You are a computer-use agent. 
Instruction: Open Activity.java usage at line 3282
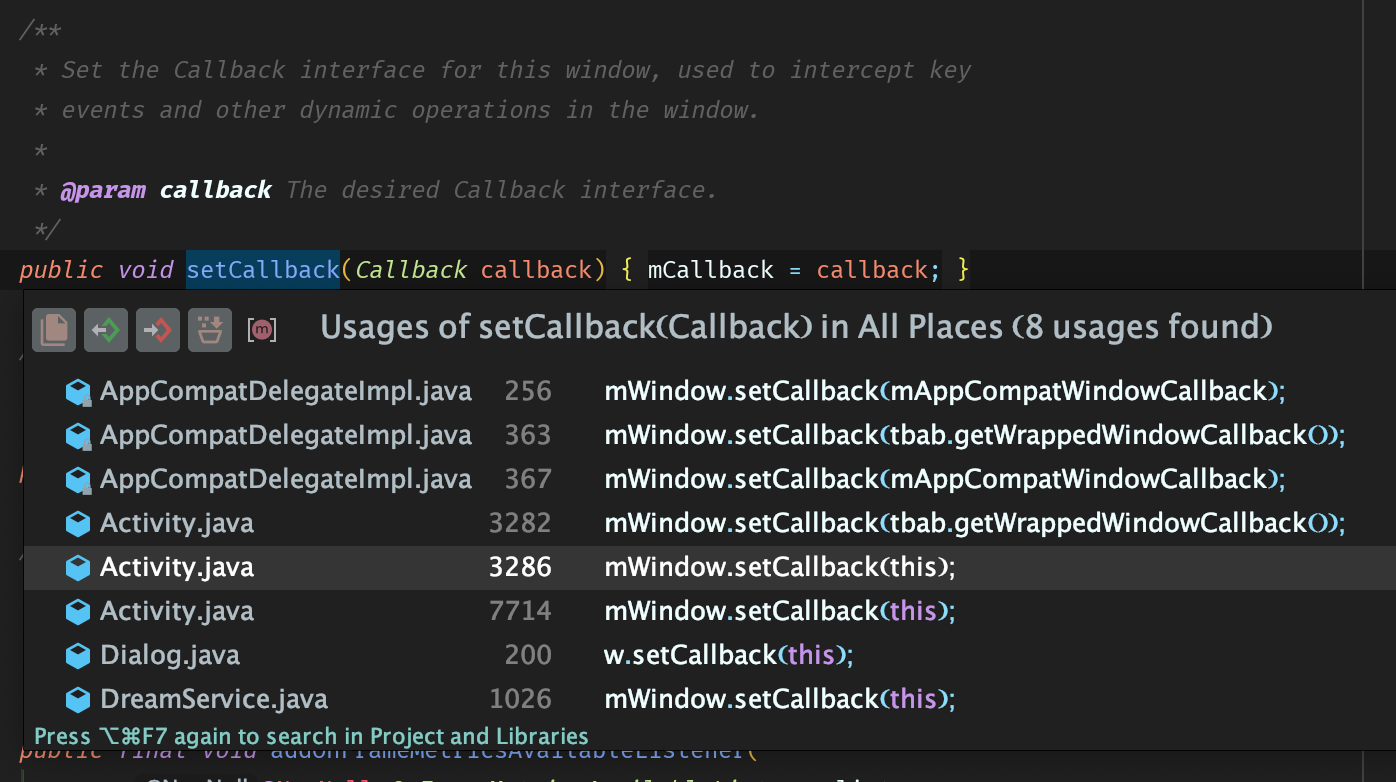(x=709, y=523)
